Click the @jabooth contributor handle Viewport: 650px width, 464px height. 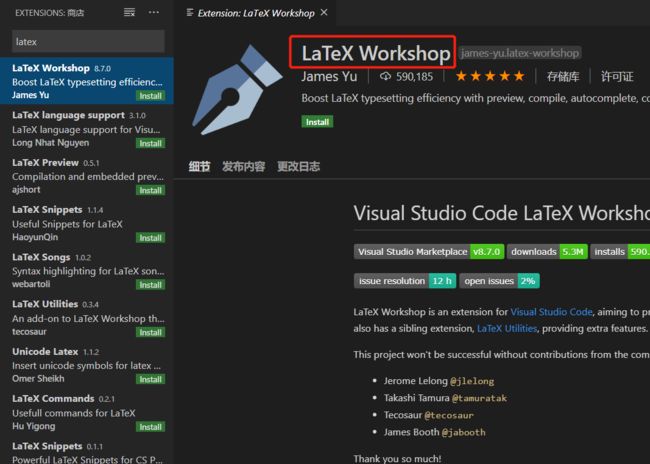(x=463, y=432)
